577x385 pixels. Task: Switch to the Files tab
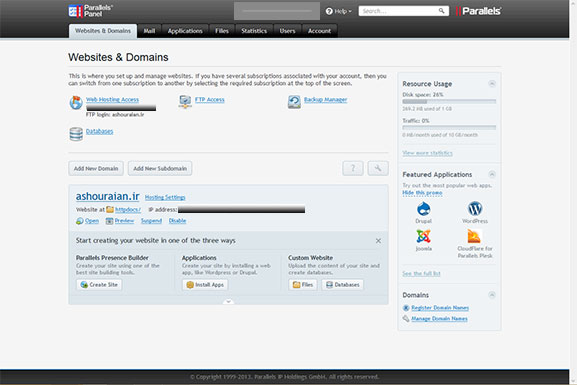point(222,31)
